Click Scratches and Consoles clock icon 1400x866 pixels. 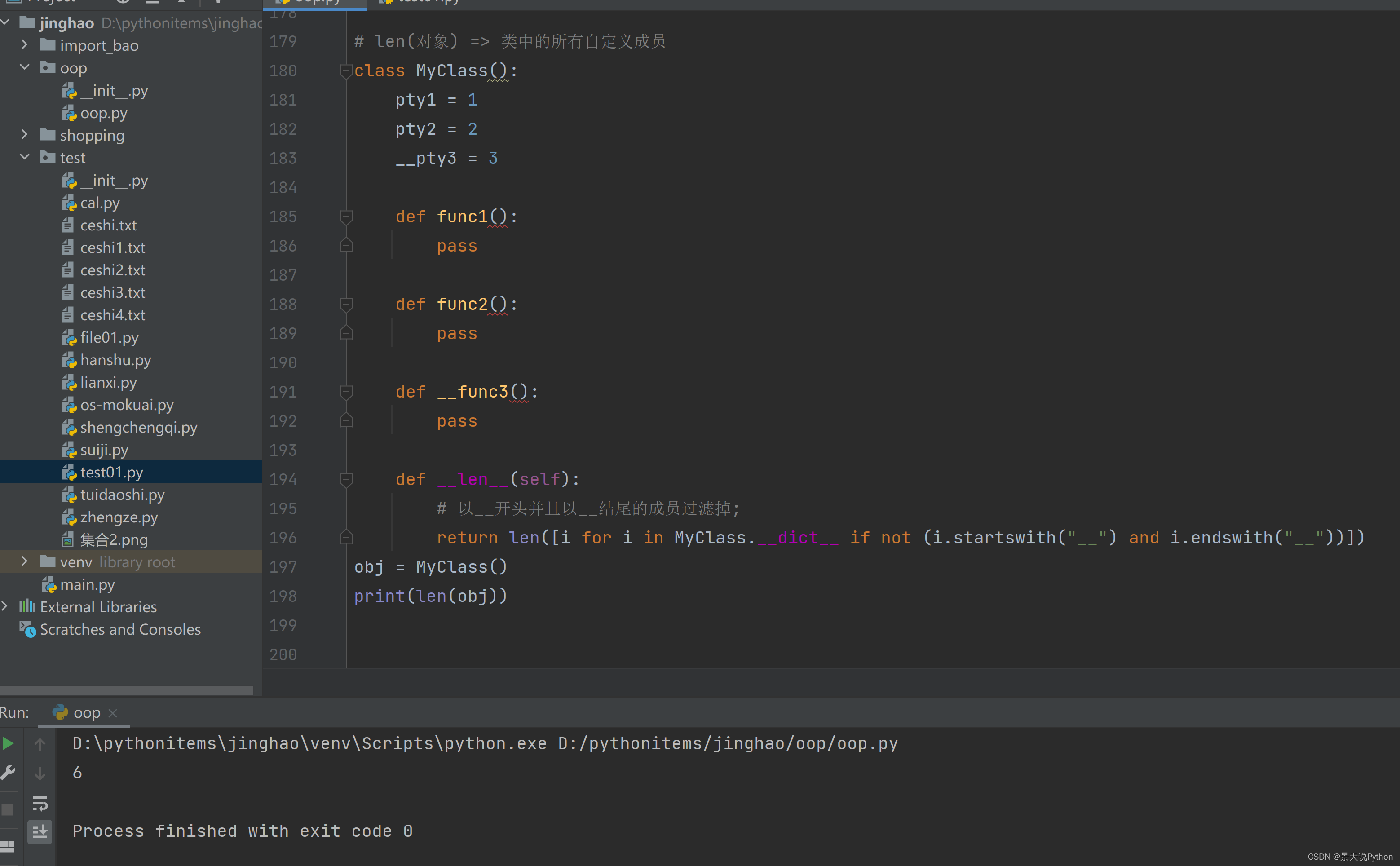tap(27, 629)
